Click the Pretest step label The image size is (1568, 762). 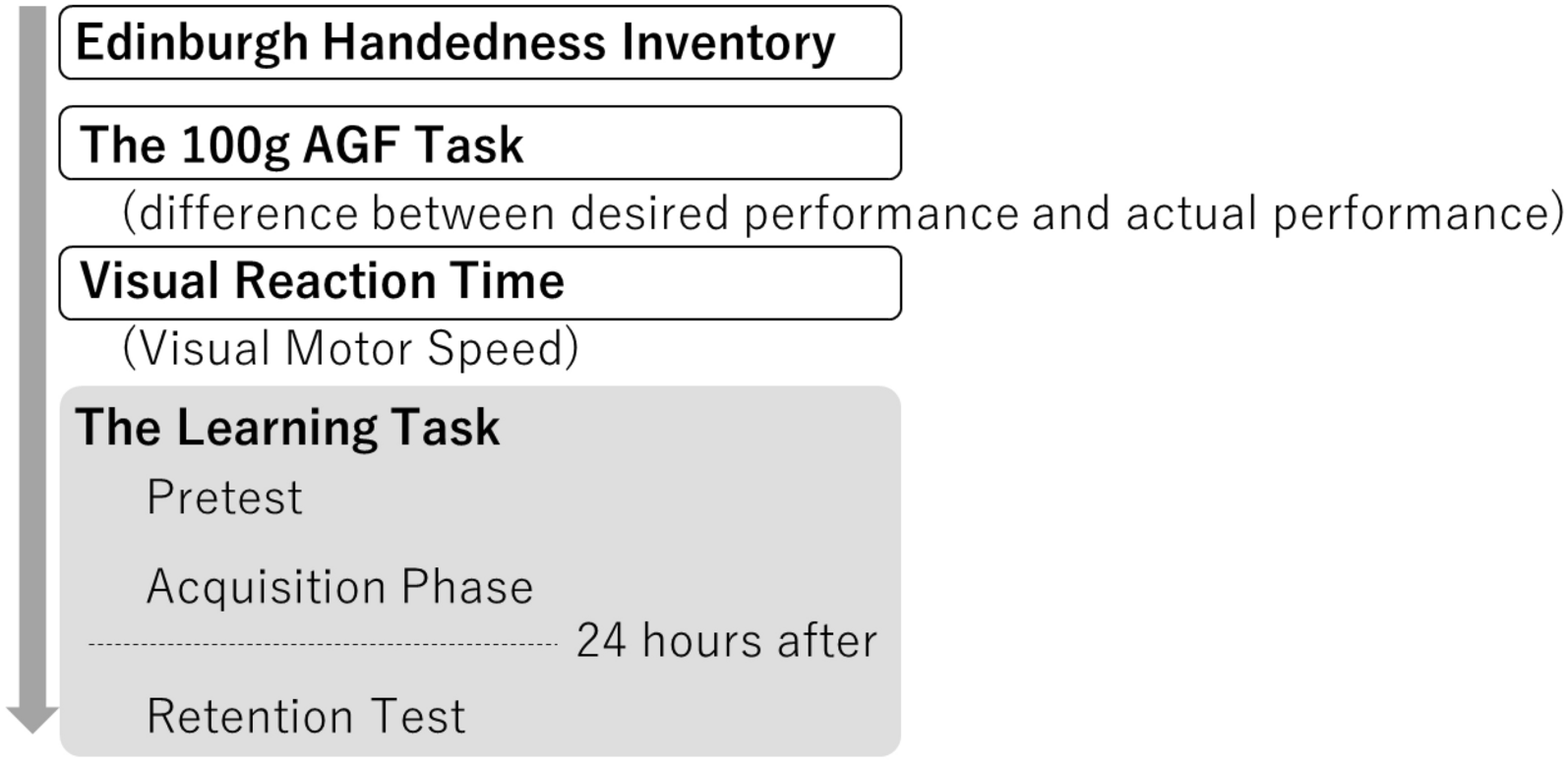[224, 498]
